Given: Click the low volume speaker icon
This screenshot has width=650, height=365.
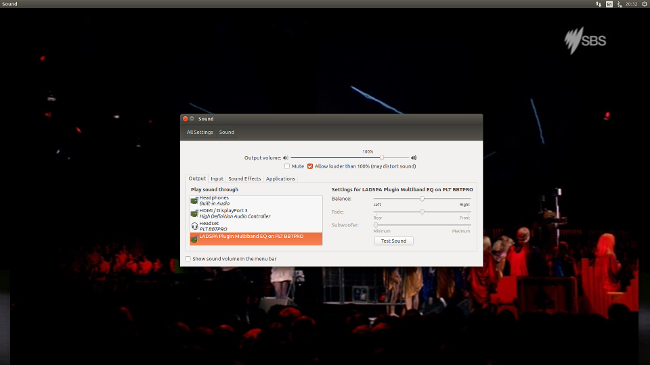Looking at the screenshot, I should point(286,158).
